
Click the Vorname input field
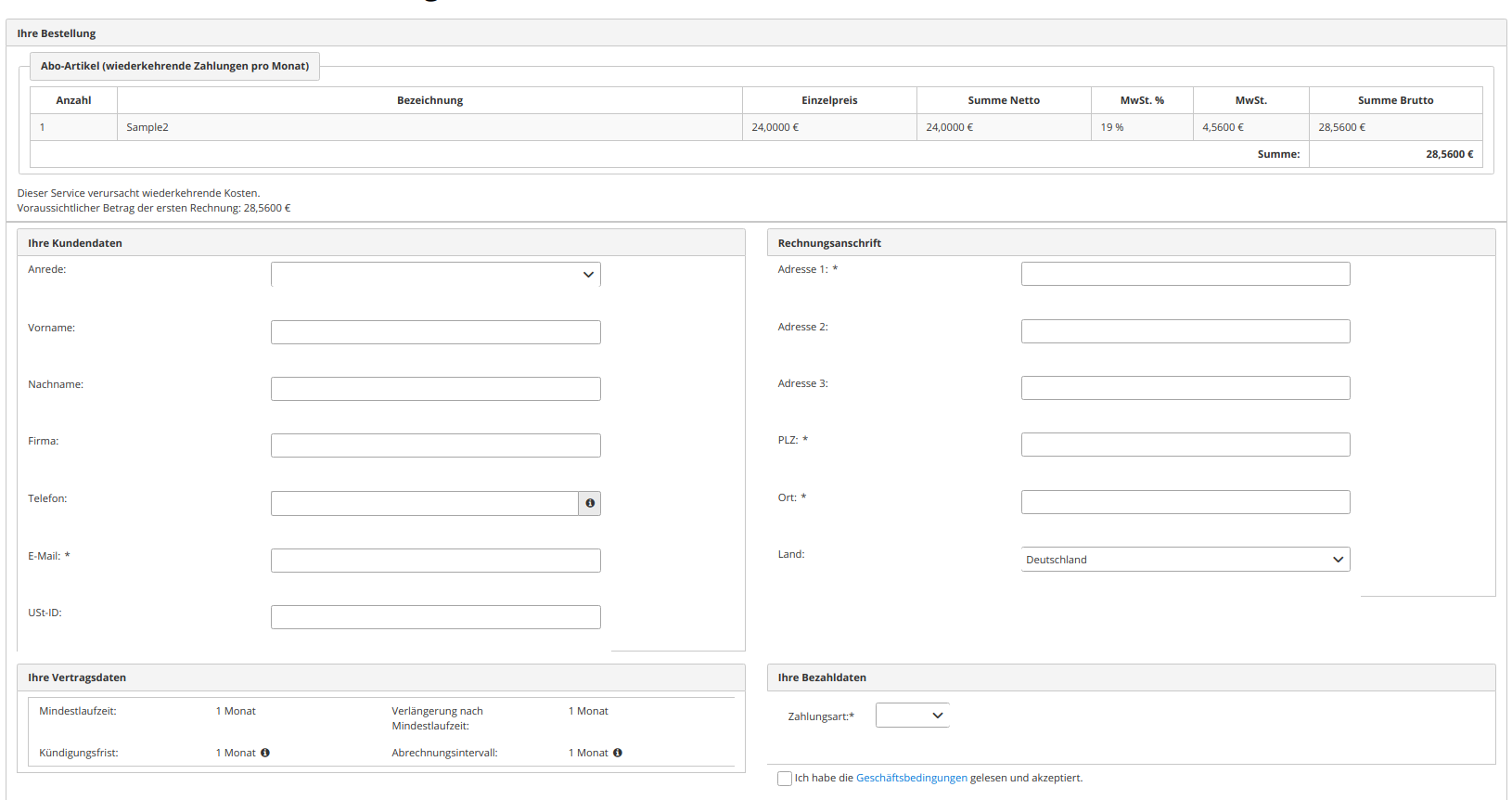(x=435, y=332)
